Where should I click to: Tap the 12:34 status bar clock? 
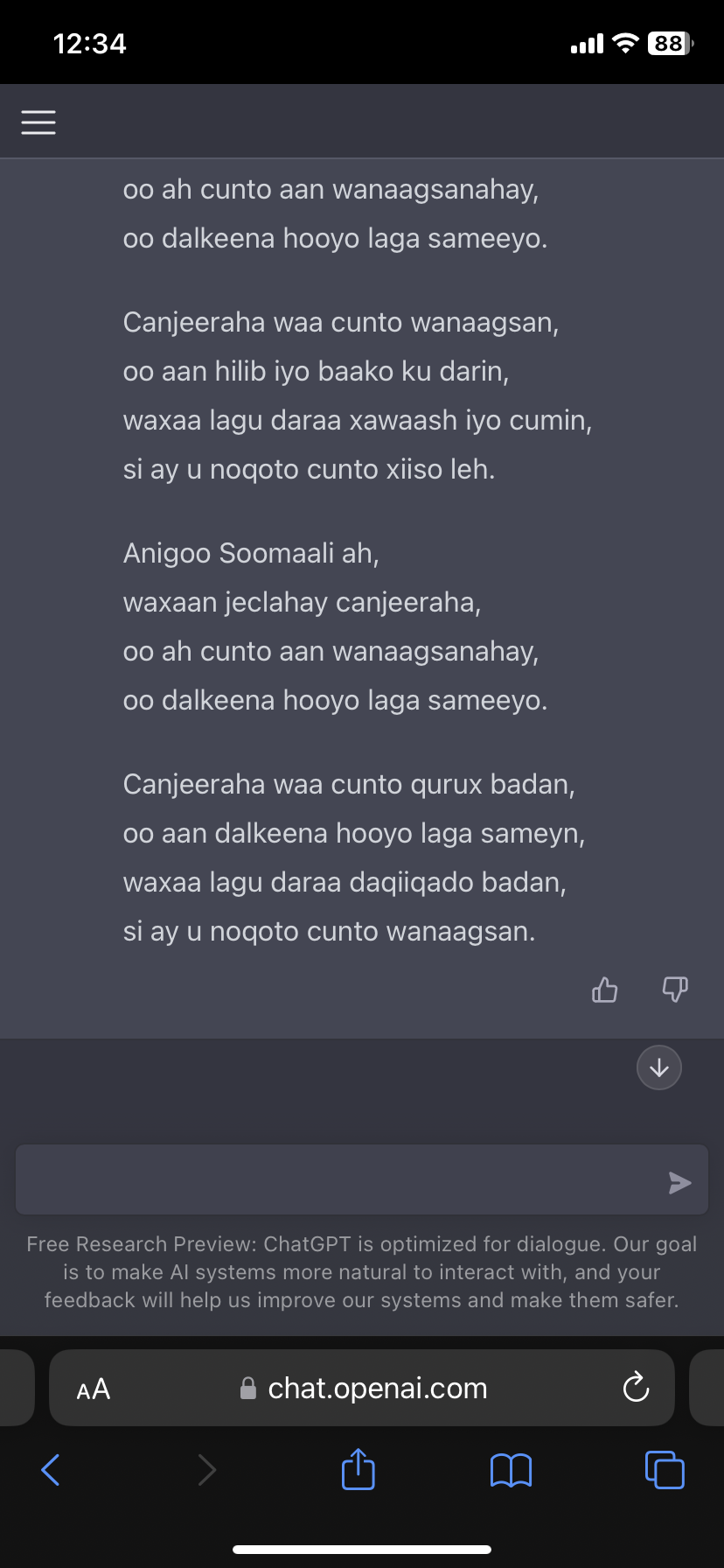coord(89,44)
